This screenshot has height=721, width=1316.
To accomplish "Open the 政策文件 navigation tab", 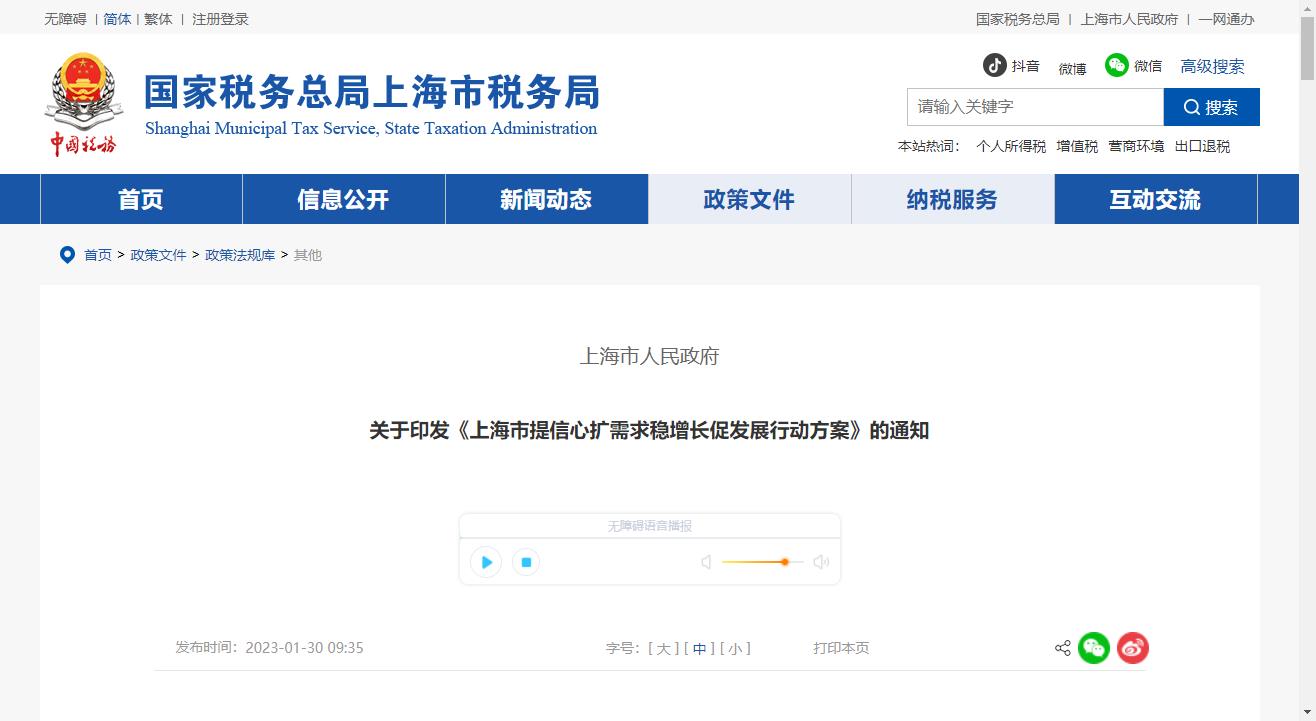I will 749,199.
